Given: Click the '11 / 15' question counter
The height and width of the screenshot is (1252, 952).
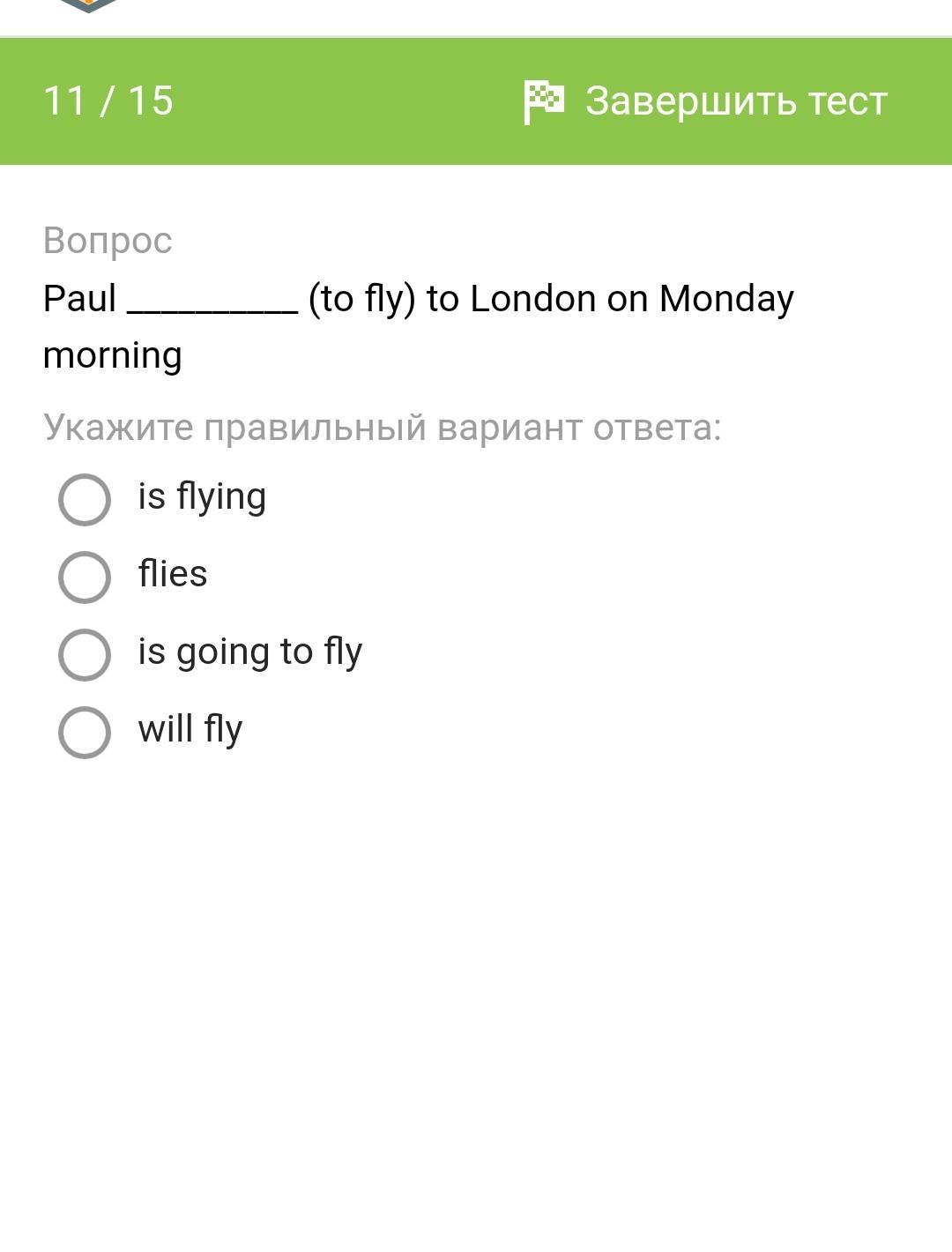Looking at the screenshot, I should tap(108, 101).
